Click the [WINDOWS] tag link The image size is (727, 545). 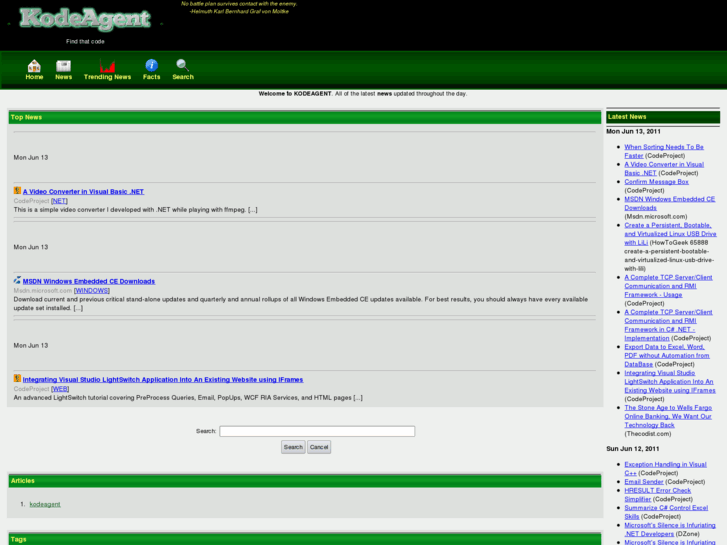coord(91,291)
